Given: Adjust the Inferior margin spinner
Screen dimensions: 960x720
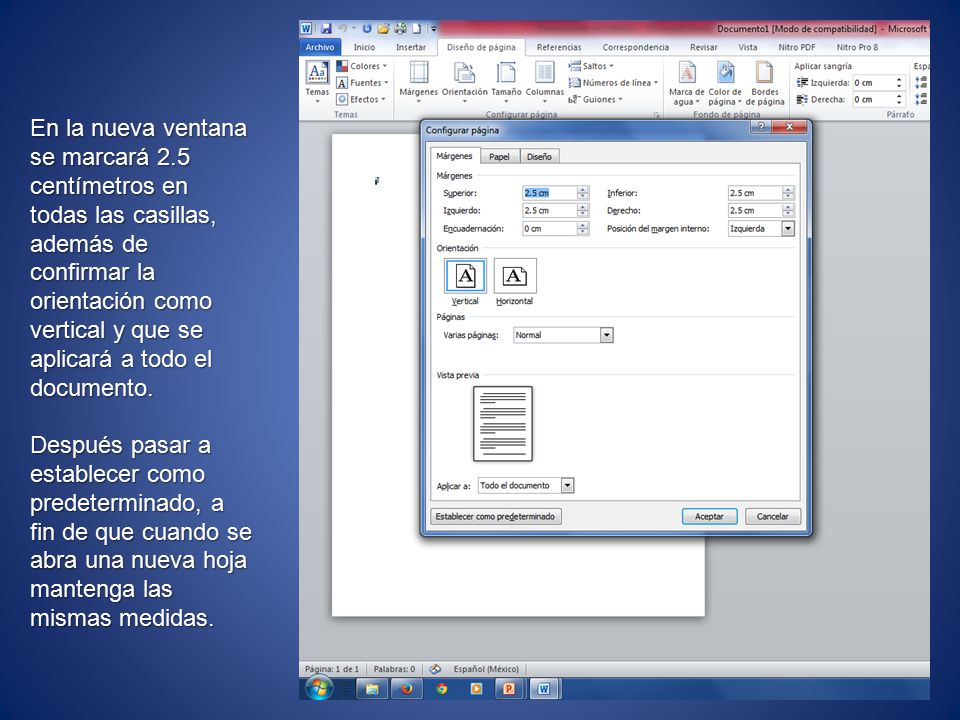Looking at the screenshot, I should point(789,193).
